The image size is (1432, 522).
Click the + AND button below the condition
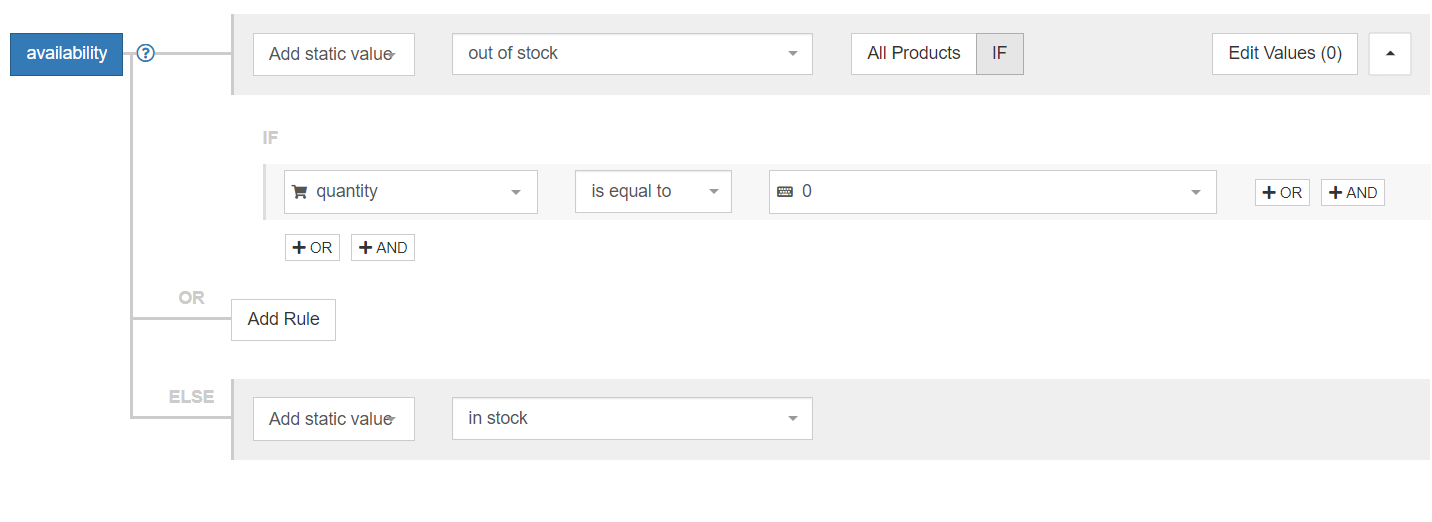click(382, 248)
